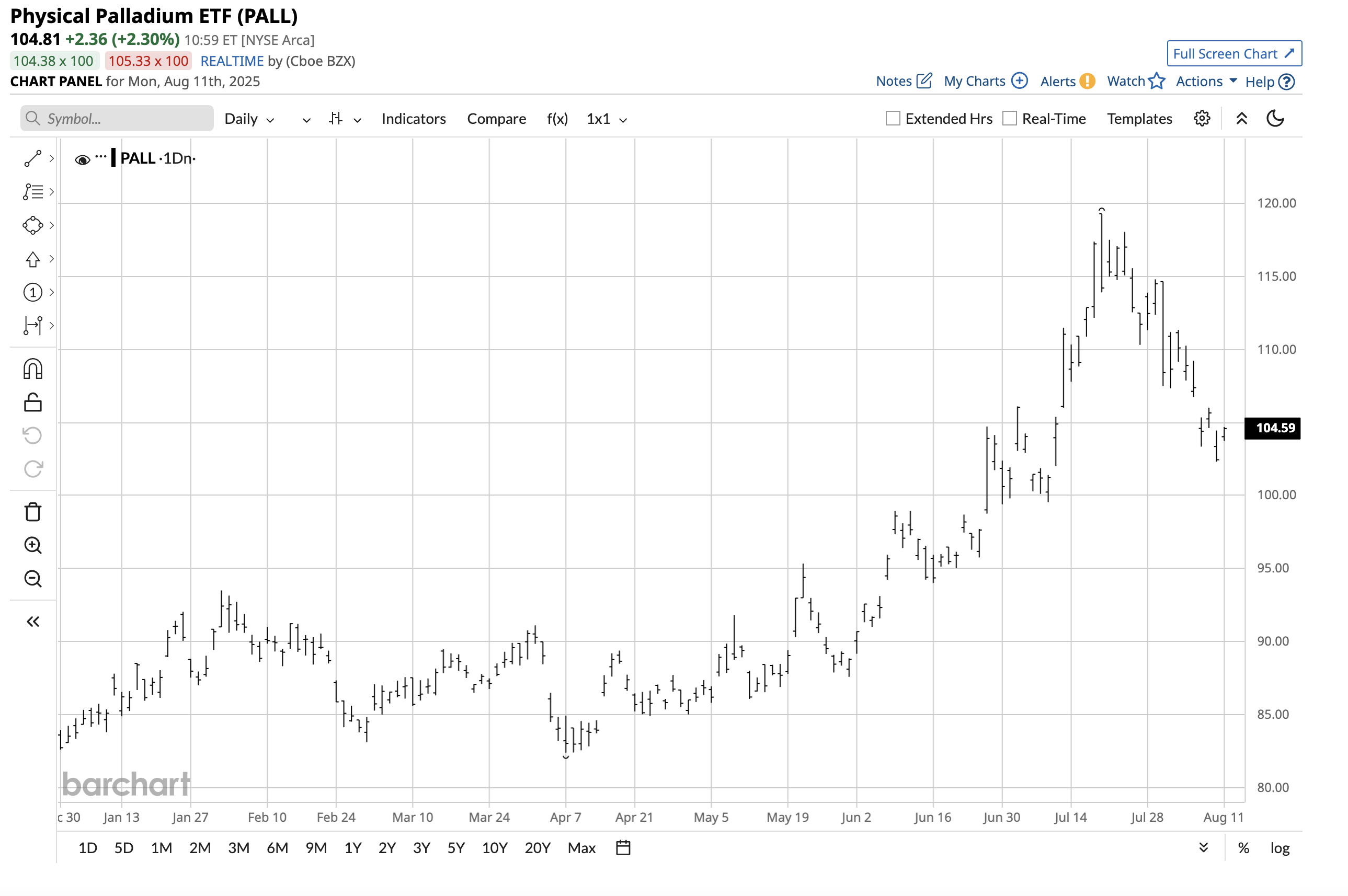Click the 104.59 price label
This screenshot has width=1348, height=896.
[1272, 428]
